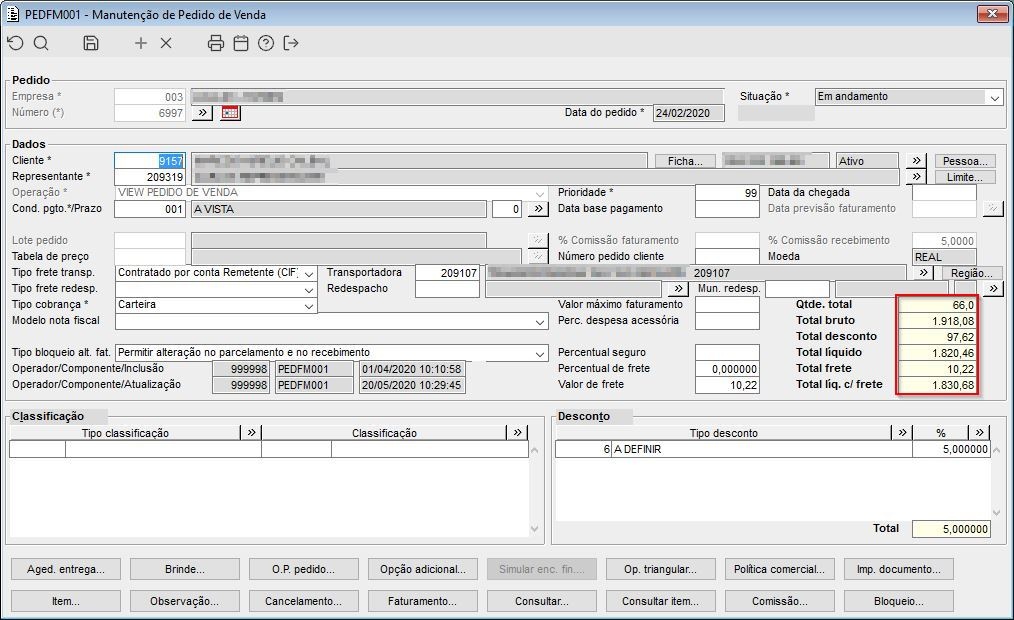Image resolution: width=1014 pixels, height=620 pixels.
Task: Delete record with X toolbar icon
Action: (x=166, y=43)
